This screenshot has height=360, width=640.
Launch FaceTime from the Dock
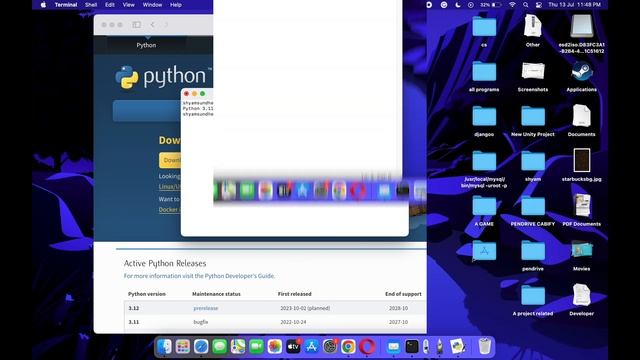(256, 347)
